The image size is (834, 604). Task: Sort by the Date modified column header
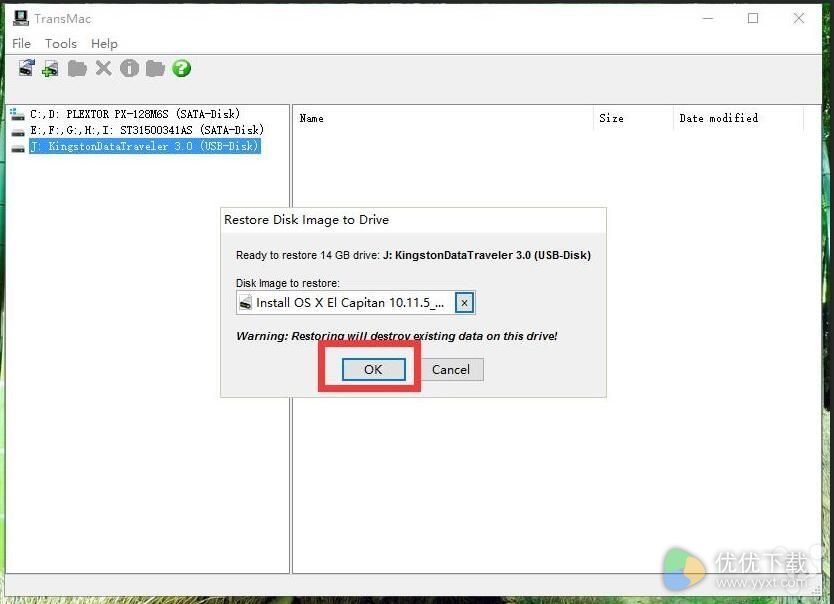pyautogui.click(x=719, y=118)
